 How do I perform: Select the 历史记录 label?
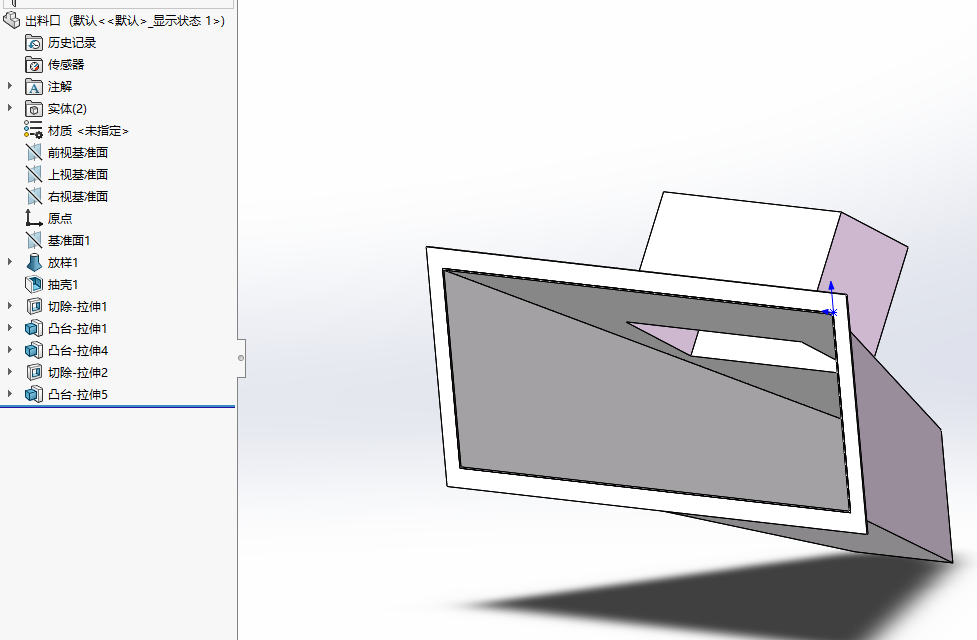pyautogui.click(x=72, y=43)
